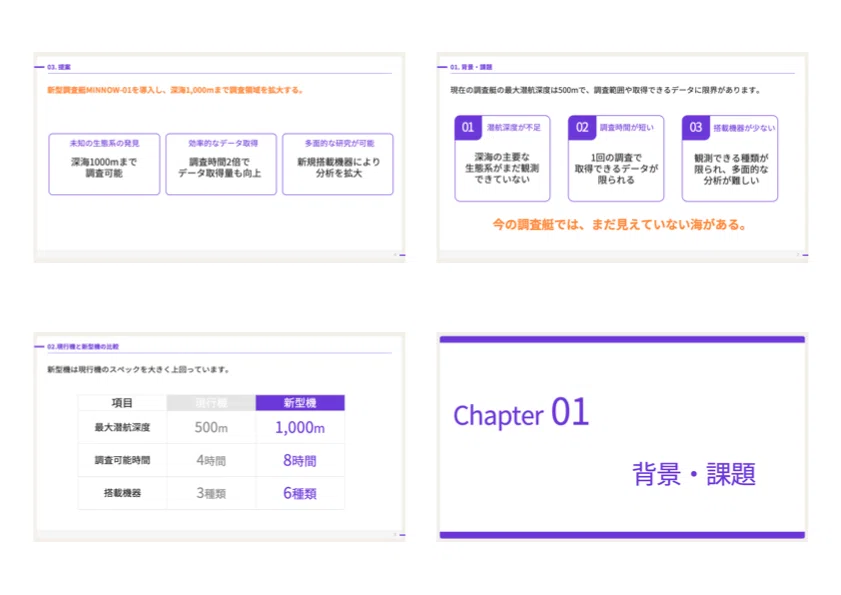Viewport: 841px width, 595px height.
Task: Click the '02.現行機と新型機の比較' header
Action: (83, 347)
